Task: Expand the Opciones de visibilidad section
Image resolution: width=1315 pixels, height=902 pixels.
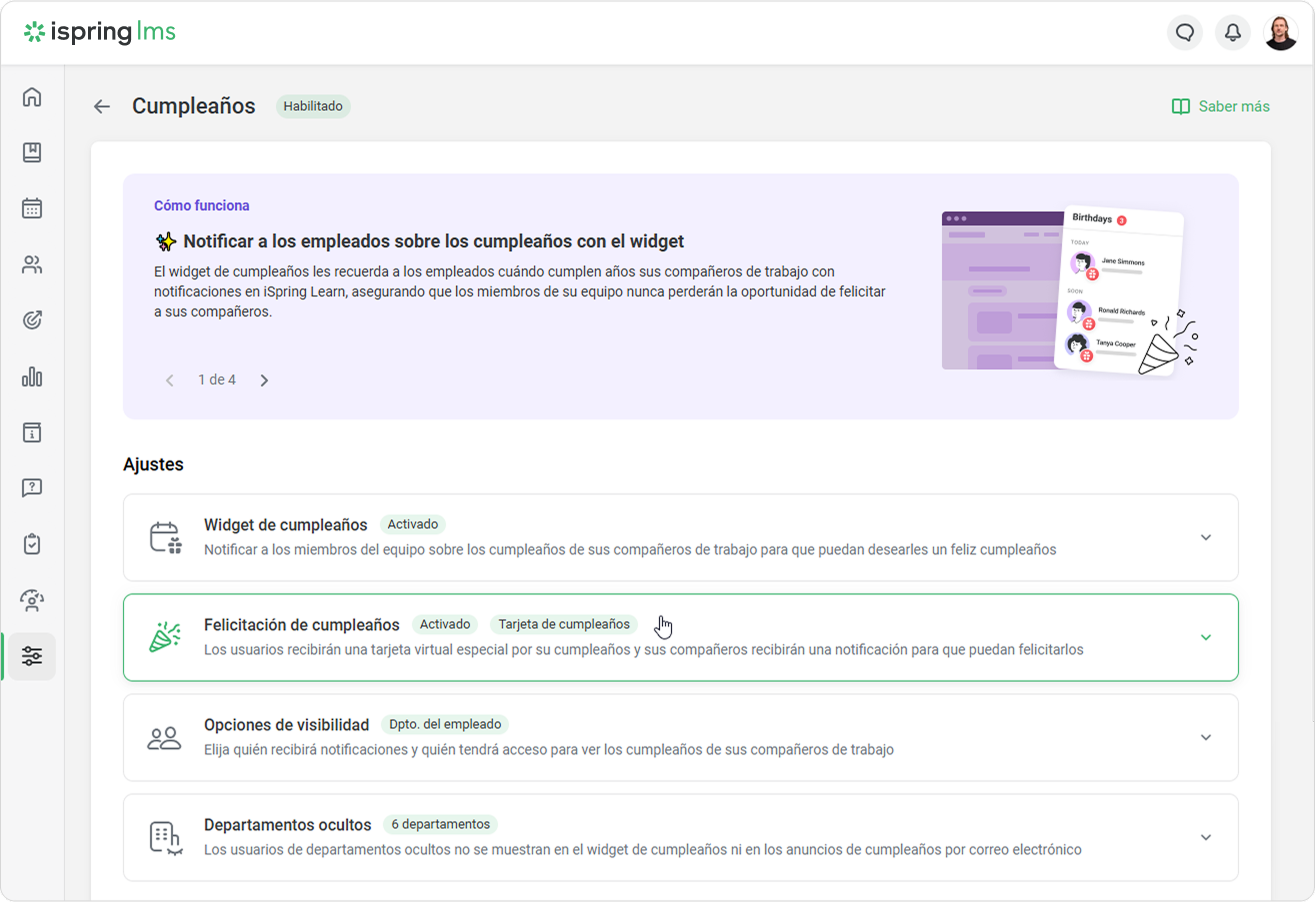Action: 1205,738
